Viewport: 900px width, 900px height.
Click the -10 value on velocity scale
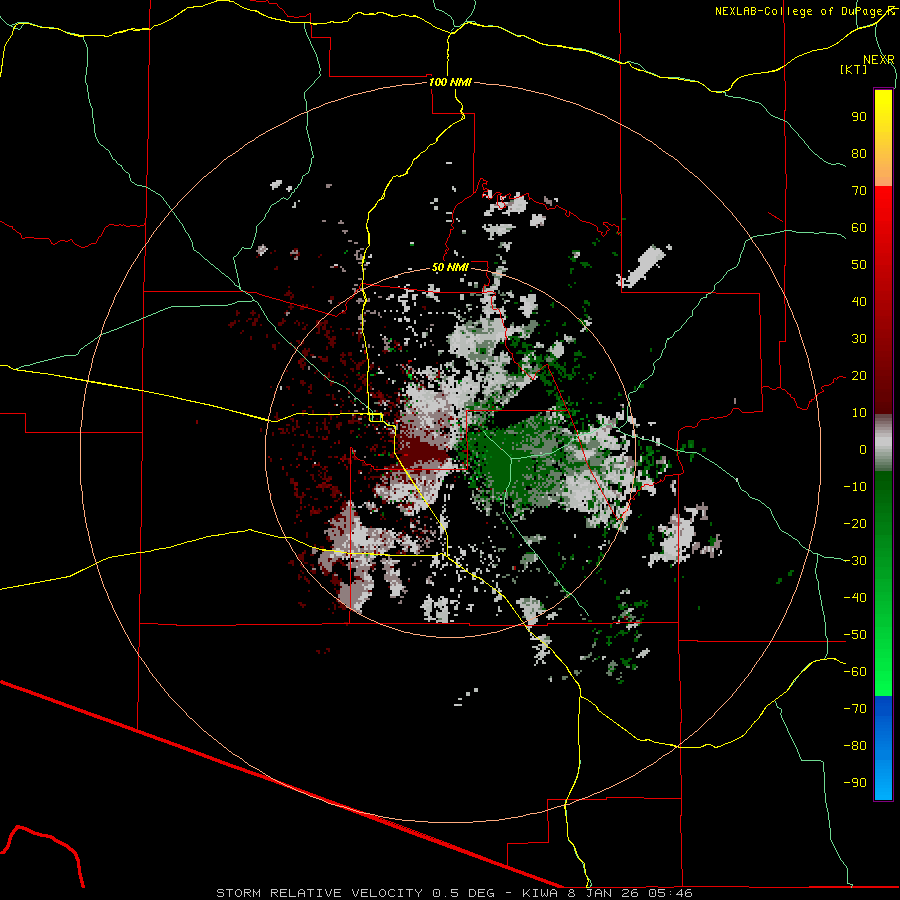[x=855, y=487]
